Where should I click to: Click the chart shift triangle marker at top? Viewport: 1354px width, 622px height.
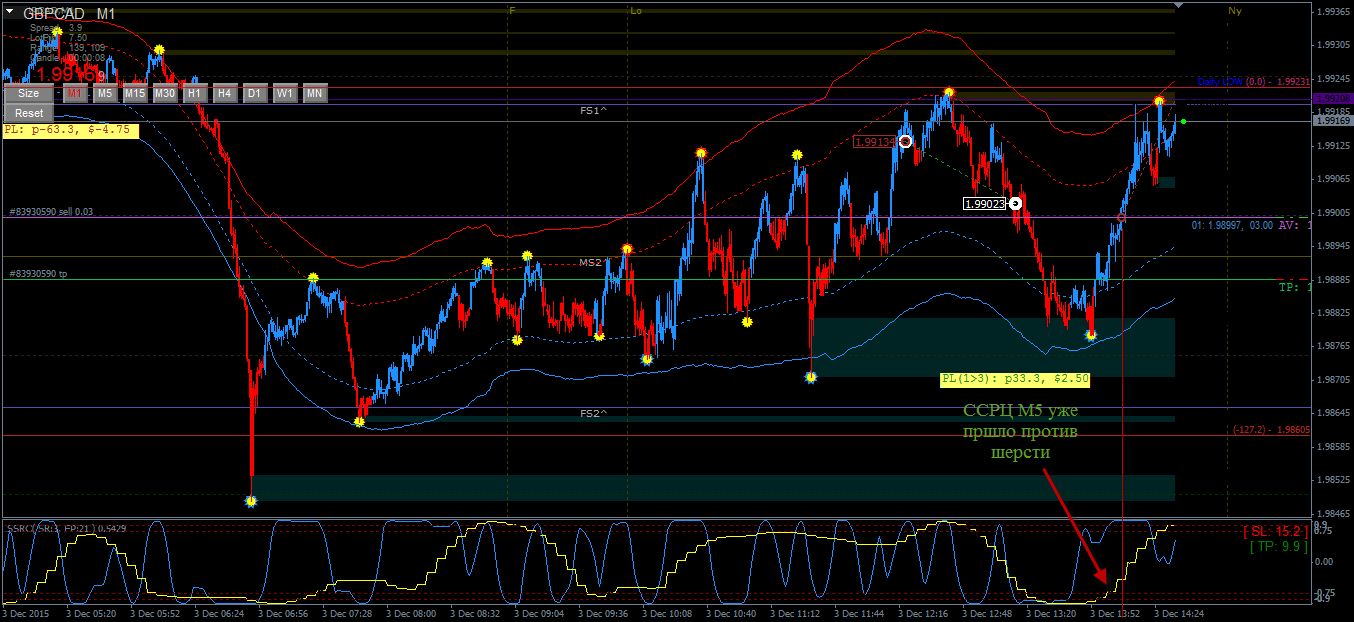1179,5
